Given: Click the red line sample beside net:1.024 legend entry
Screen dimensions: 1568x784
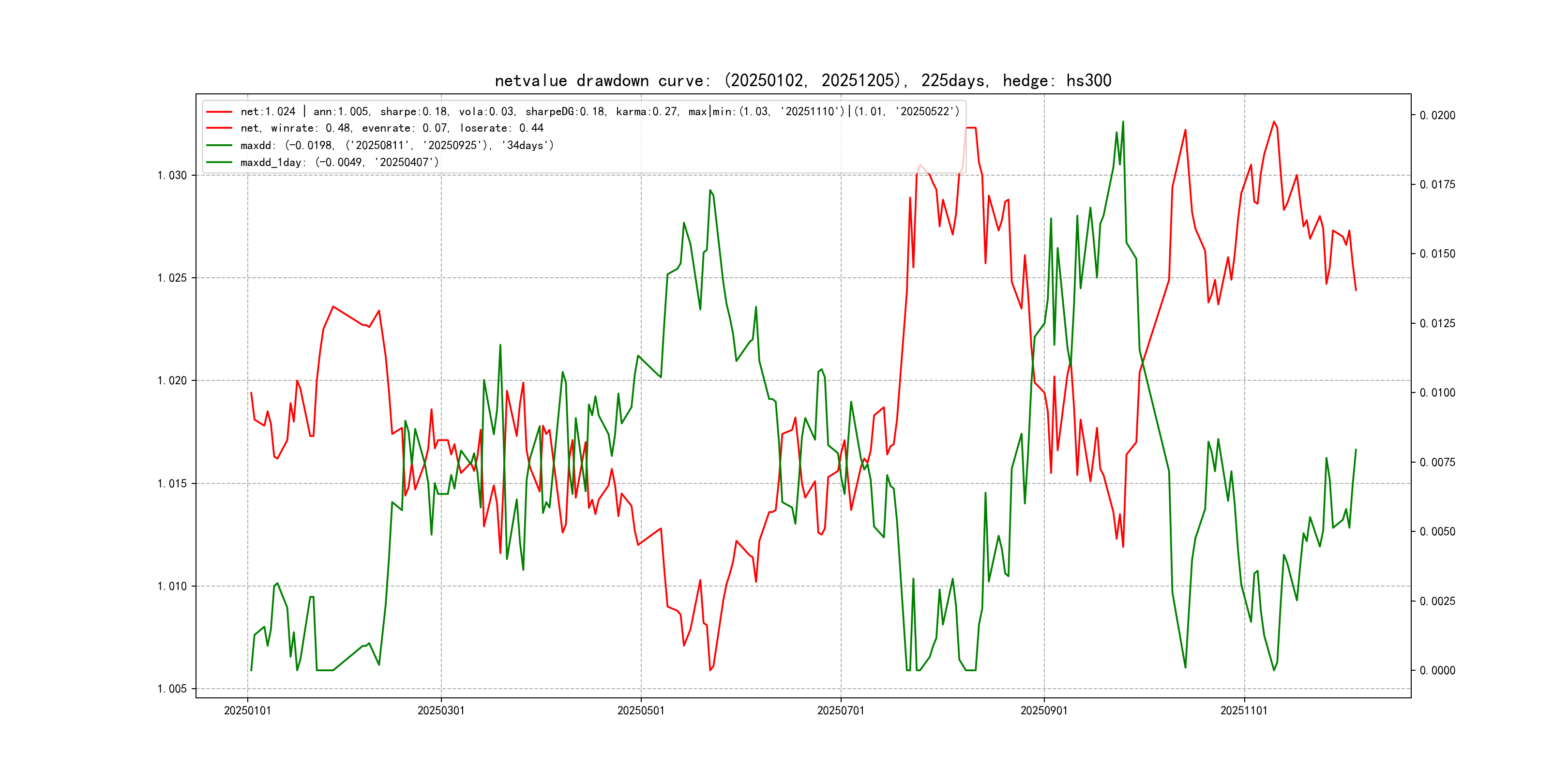Looking at the screenshot, I should (219, 112).
